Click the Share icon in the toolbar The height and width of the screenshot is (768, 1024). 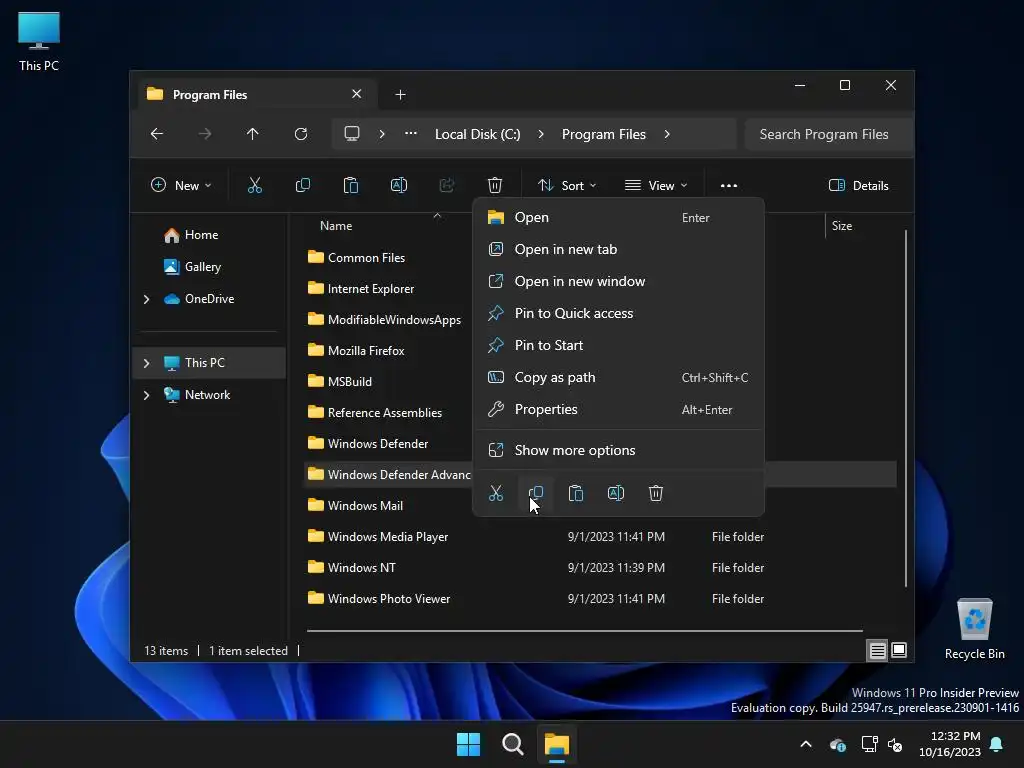[x=447, y=185]
